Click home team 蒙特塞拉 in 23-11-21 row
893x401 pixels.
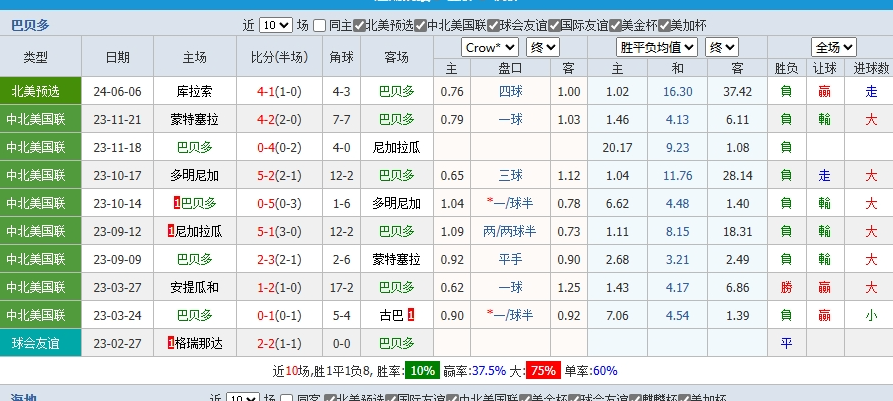(194, 119)
